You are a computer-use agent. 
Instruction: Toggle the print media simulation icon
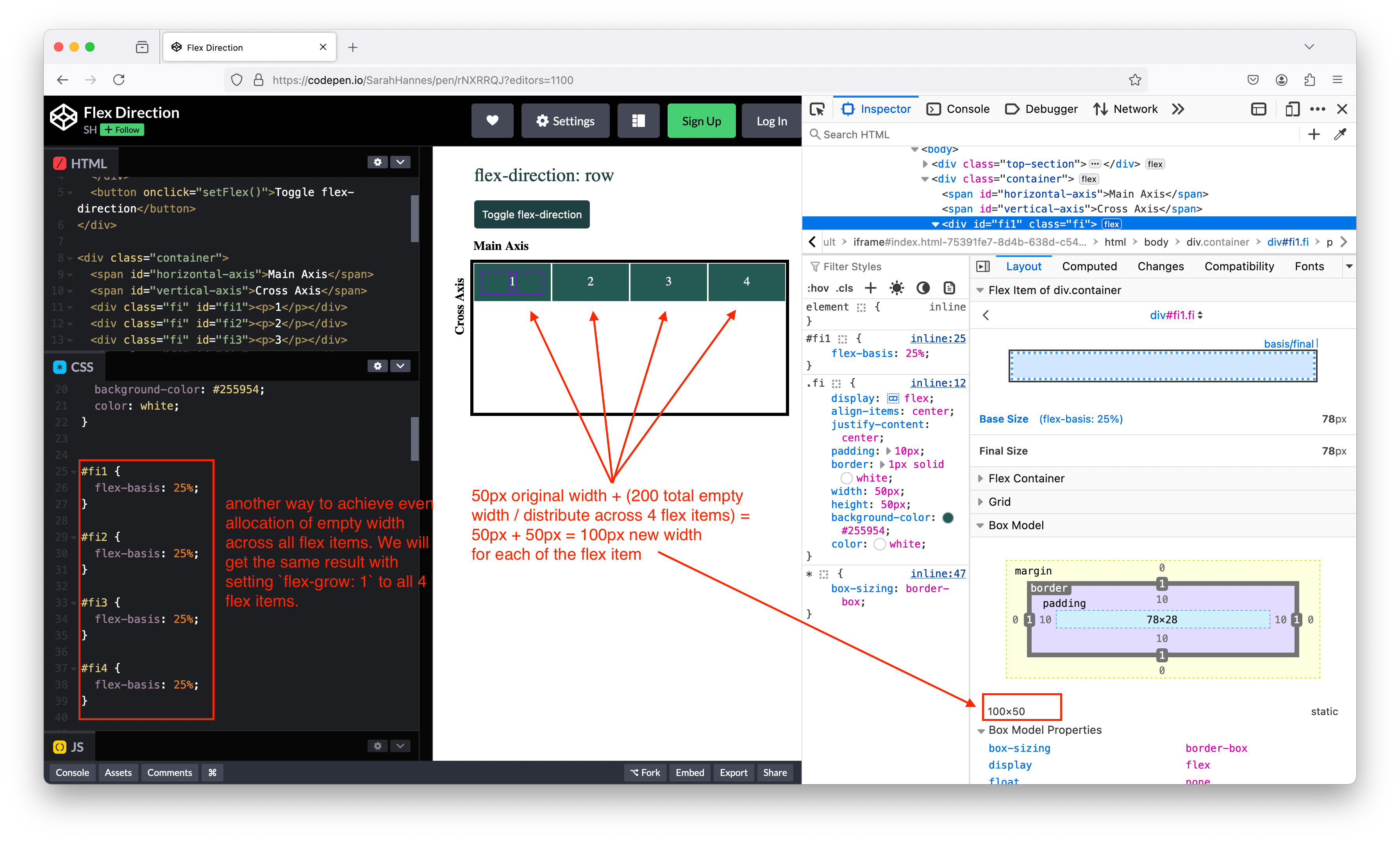click(949, 288)
